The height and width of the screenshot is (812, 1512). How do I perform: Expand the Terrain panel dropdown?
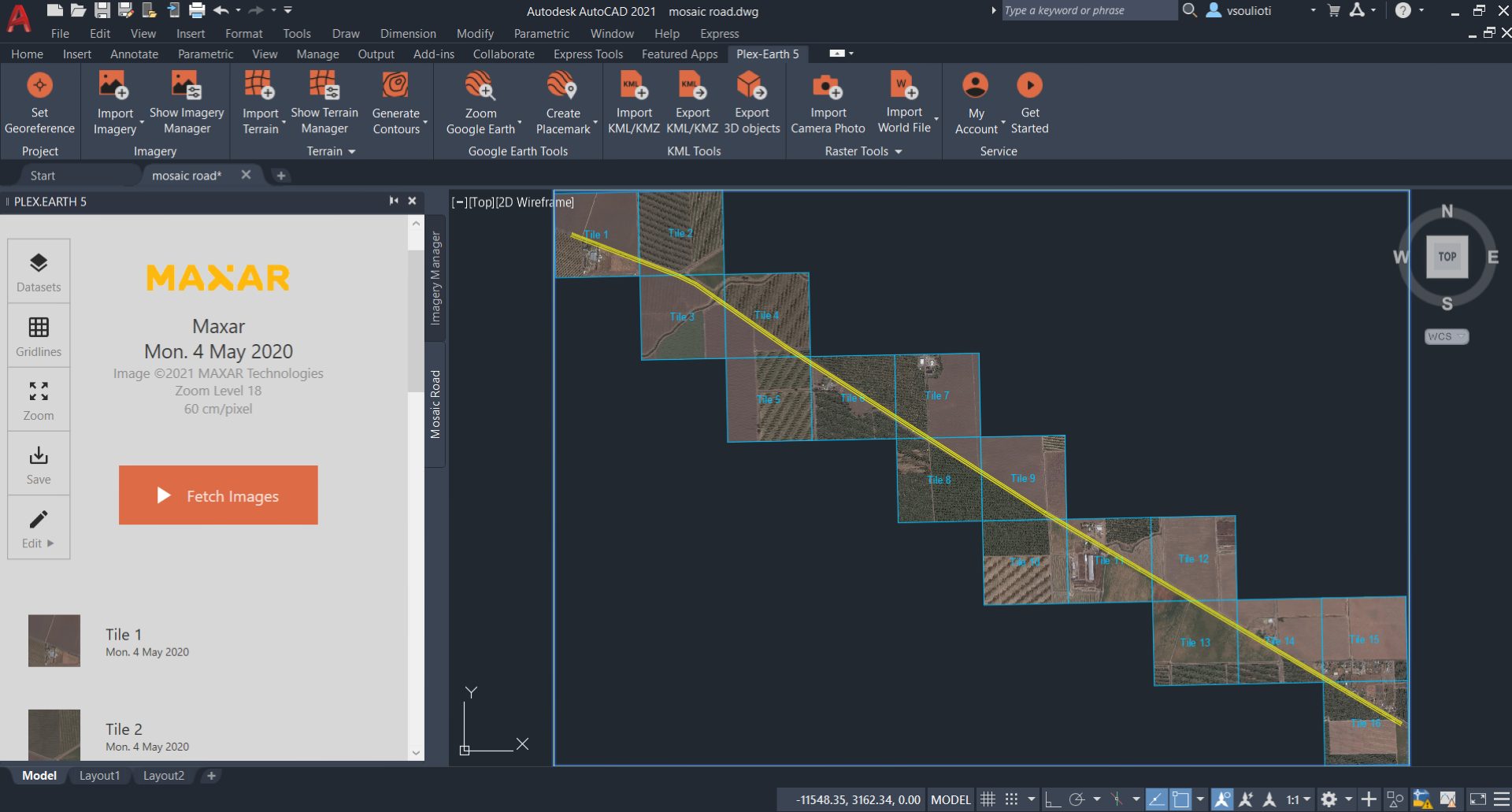point(351,151)
